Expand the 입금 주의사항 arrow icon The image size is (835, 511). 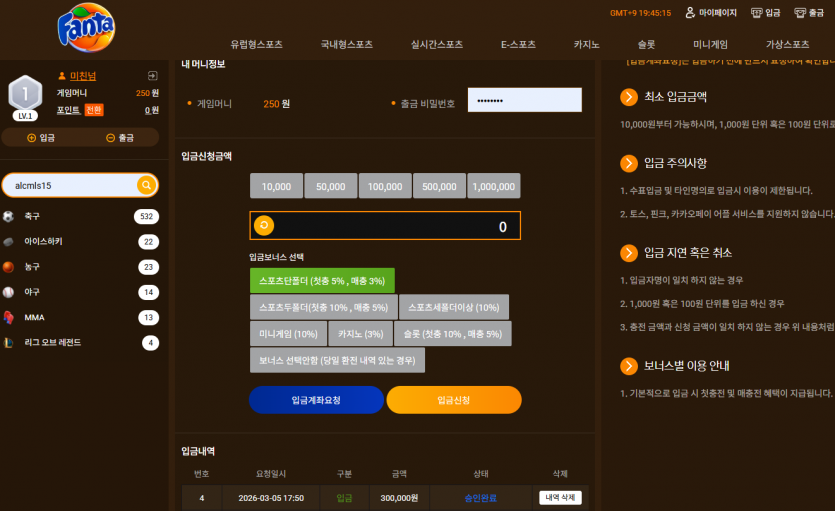coord(629,163)
